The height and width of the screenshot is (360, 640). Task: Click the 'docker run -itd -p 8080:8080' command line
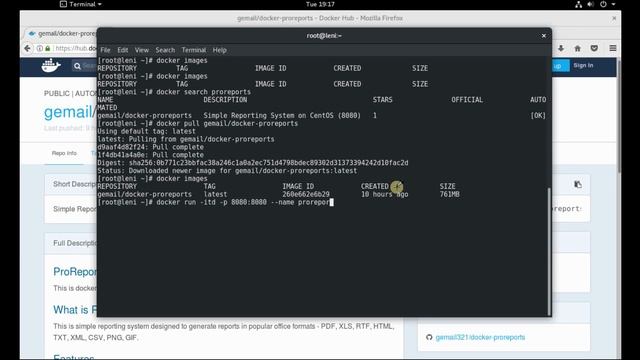(216, 202)
